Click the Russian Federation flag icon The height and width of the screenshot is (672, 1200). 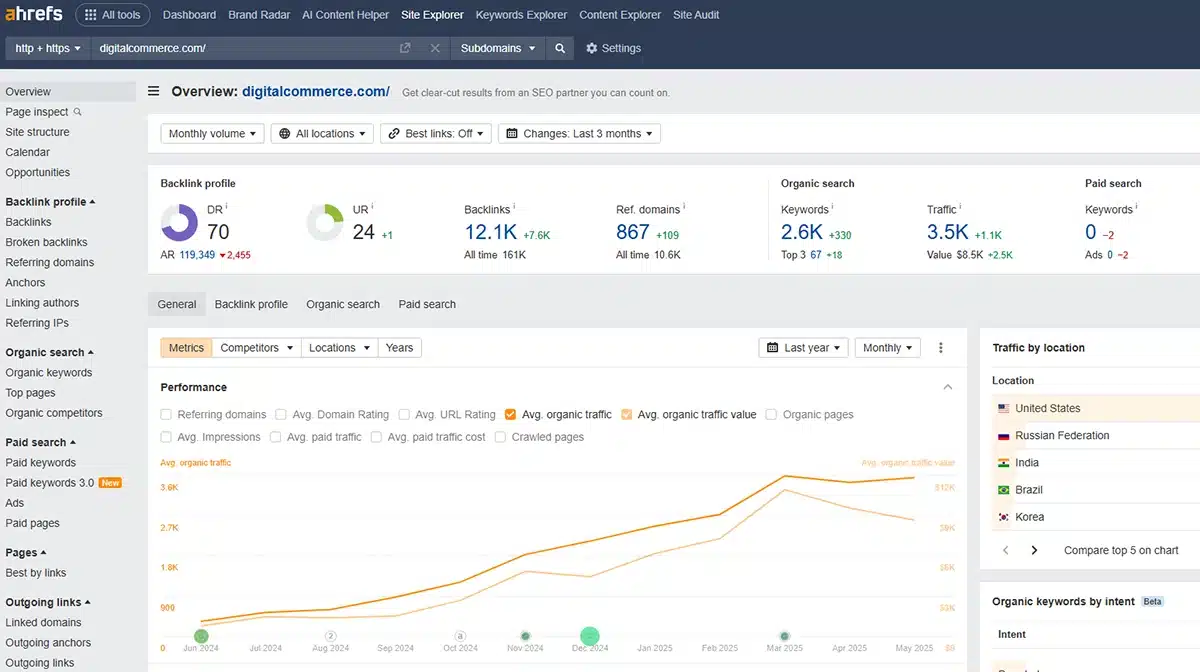click(x=1004, y=436)
